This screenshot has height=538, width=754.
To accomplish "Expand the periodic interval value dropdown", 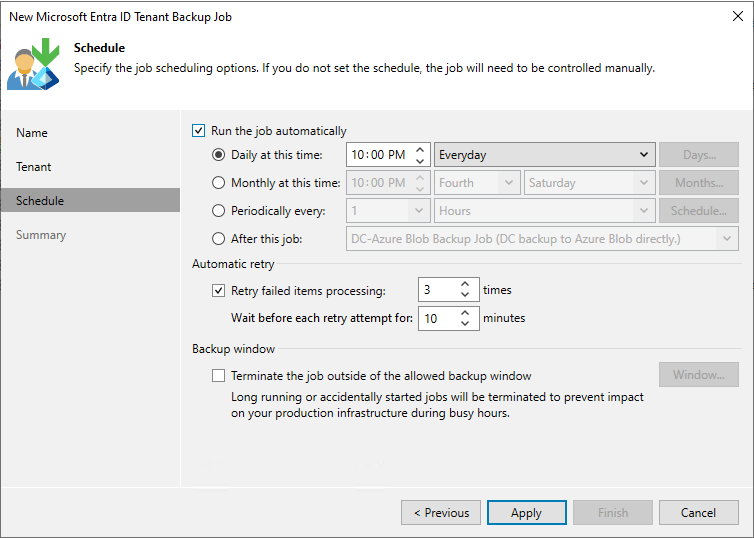I will [388, 211].
